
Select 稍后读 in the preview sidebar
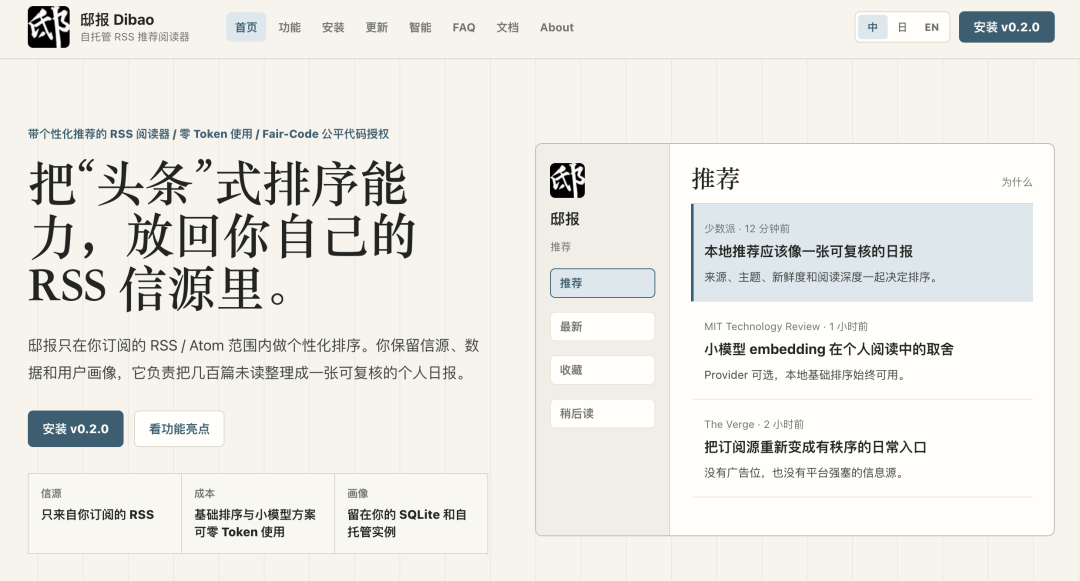tap(602, 413)
